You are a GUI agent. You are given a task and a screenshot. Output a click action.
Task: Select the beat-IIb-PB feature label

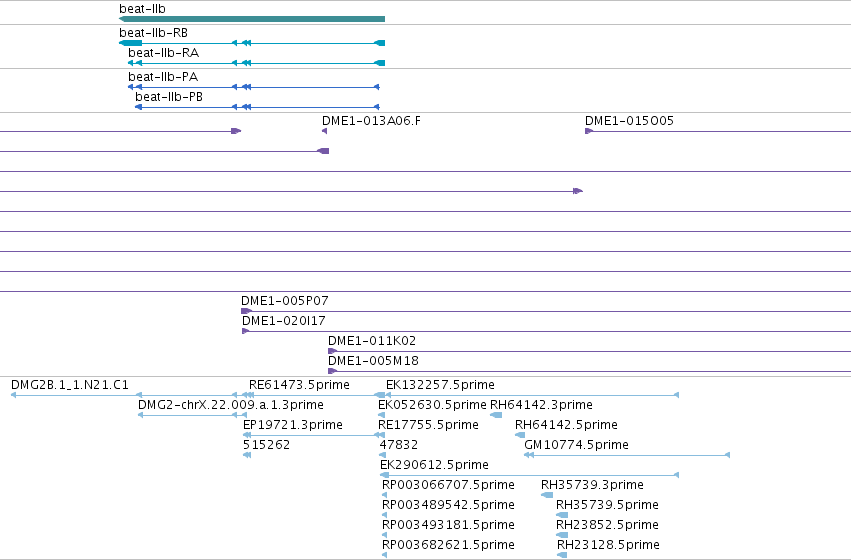(x=169, y=97)
